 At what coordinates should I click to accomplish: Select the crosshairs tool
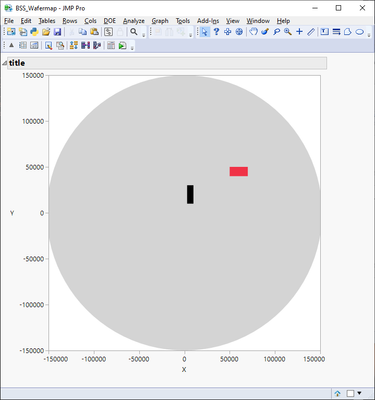click(x=299, y=32)
